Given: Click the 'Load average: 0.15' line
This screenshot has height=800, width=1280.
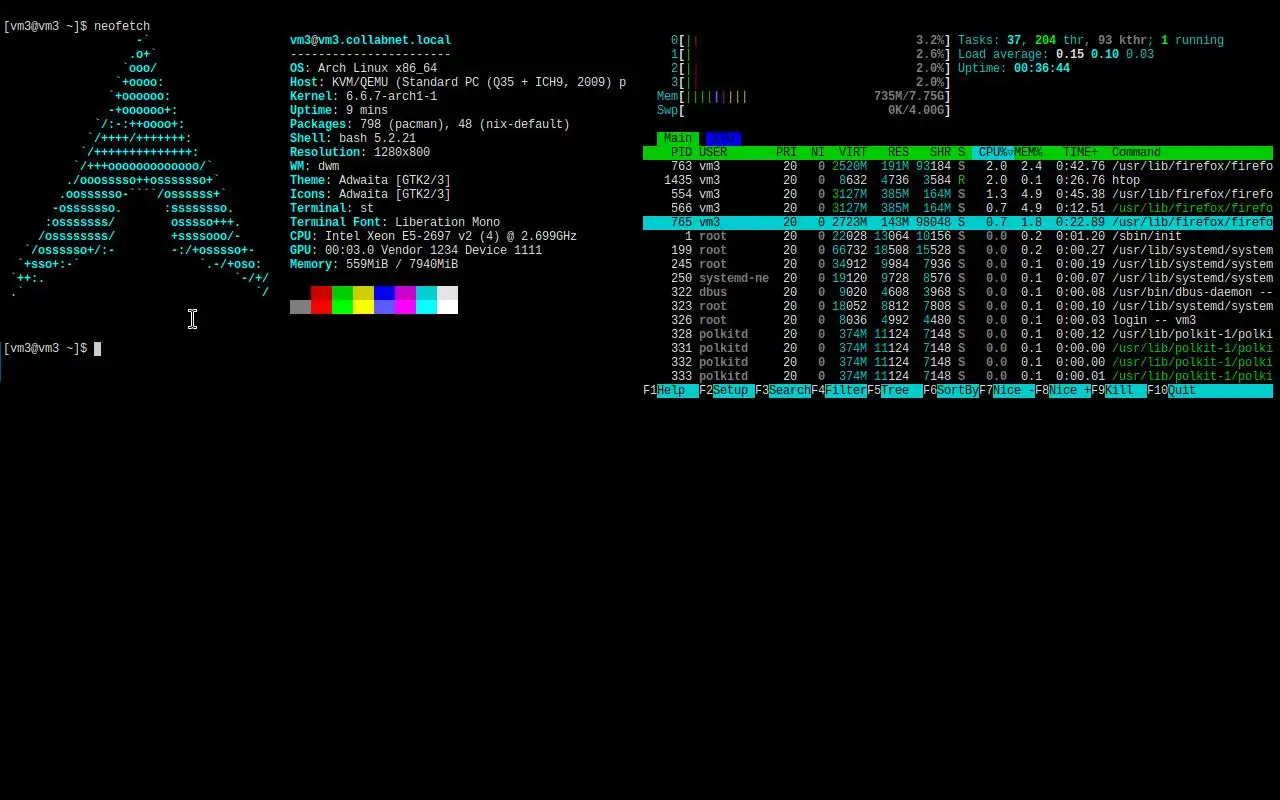Looking at the screenshot, I should click(1056, 54).
